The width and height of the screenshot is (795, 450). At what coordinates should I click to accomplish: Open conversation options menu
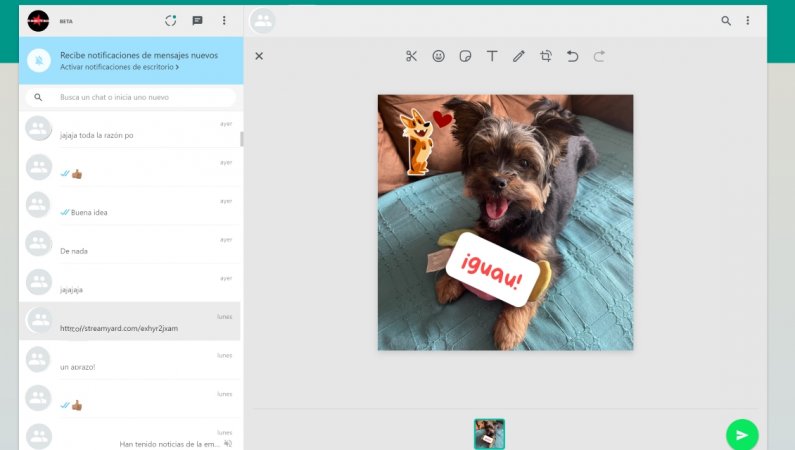[747, 20]
